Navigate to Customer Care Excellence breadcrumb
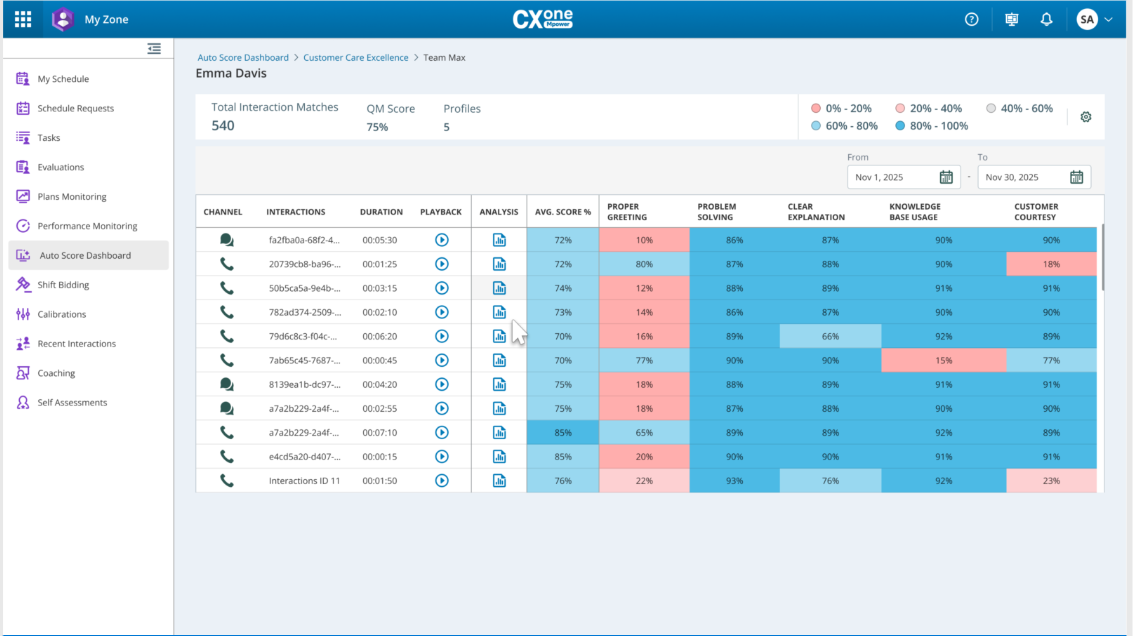Viewport: 1133px width, 636px height. pyautogui.click(x=355, y=58)
